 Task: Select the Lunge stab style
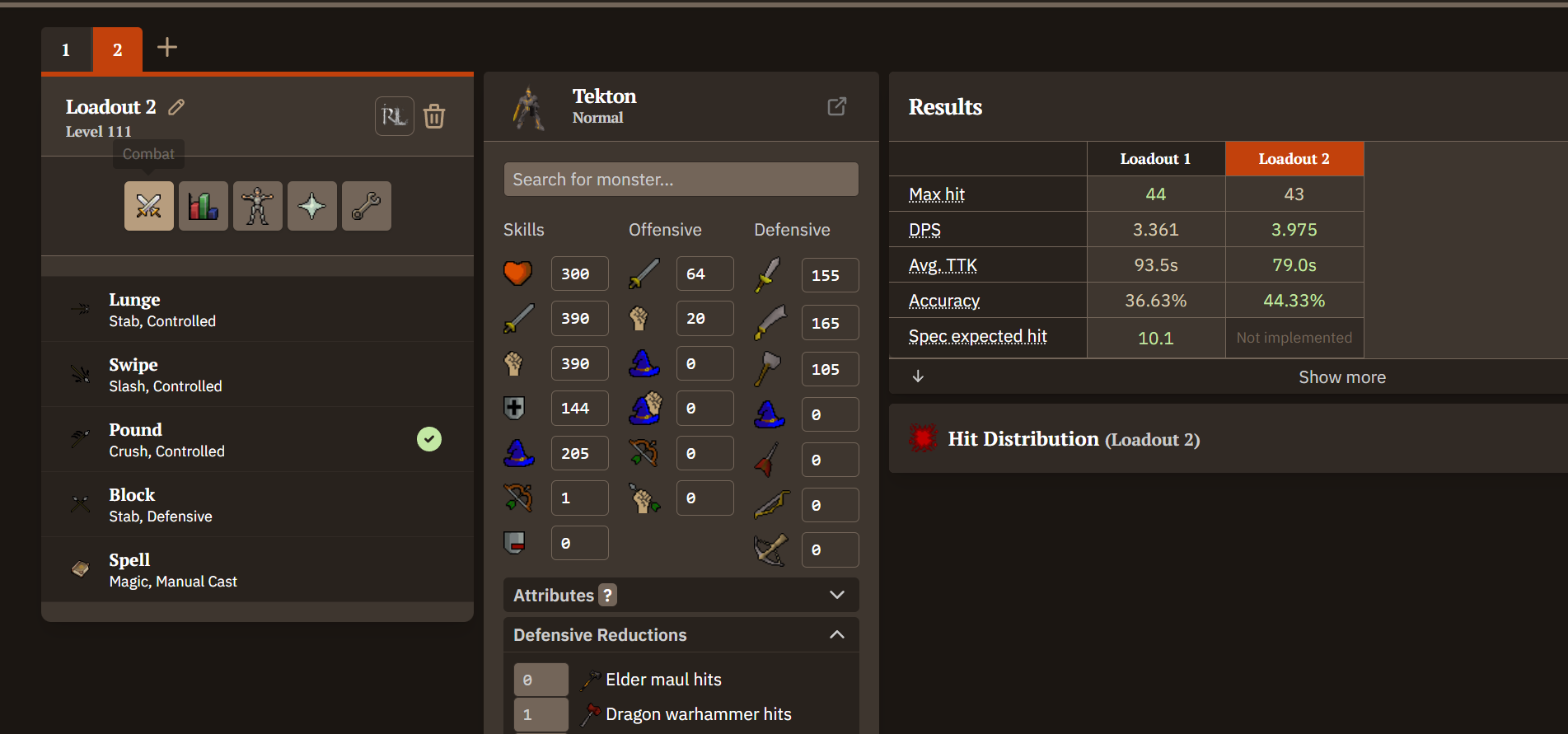point(257,310)
